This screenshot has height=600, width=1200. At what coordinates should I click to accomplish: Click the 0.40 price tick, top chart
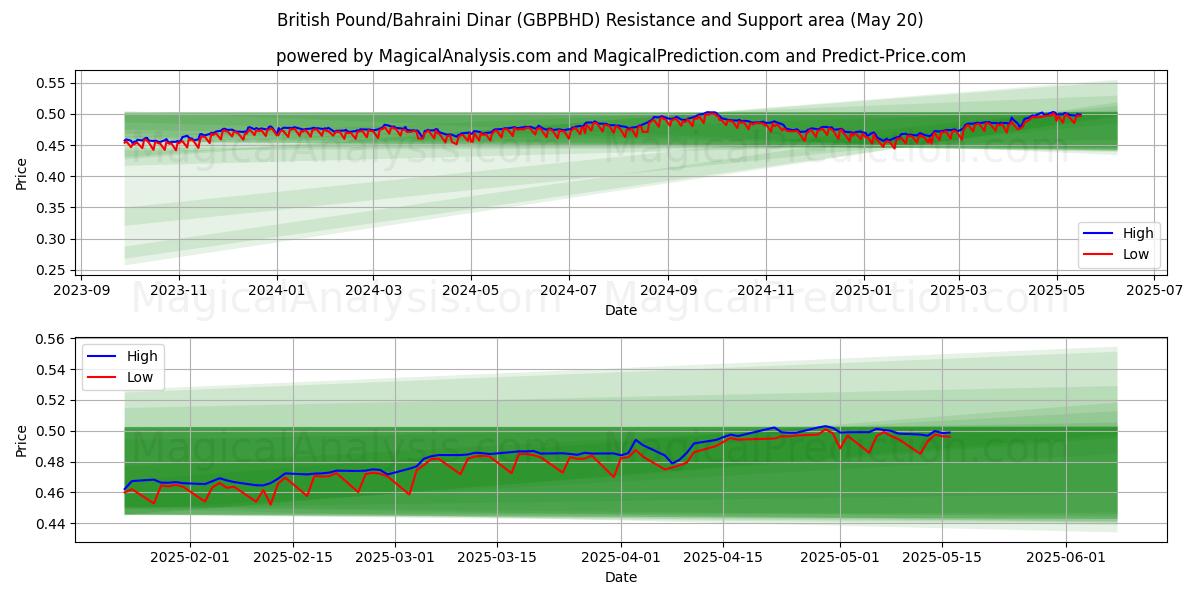(52, 177)
